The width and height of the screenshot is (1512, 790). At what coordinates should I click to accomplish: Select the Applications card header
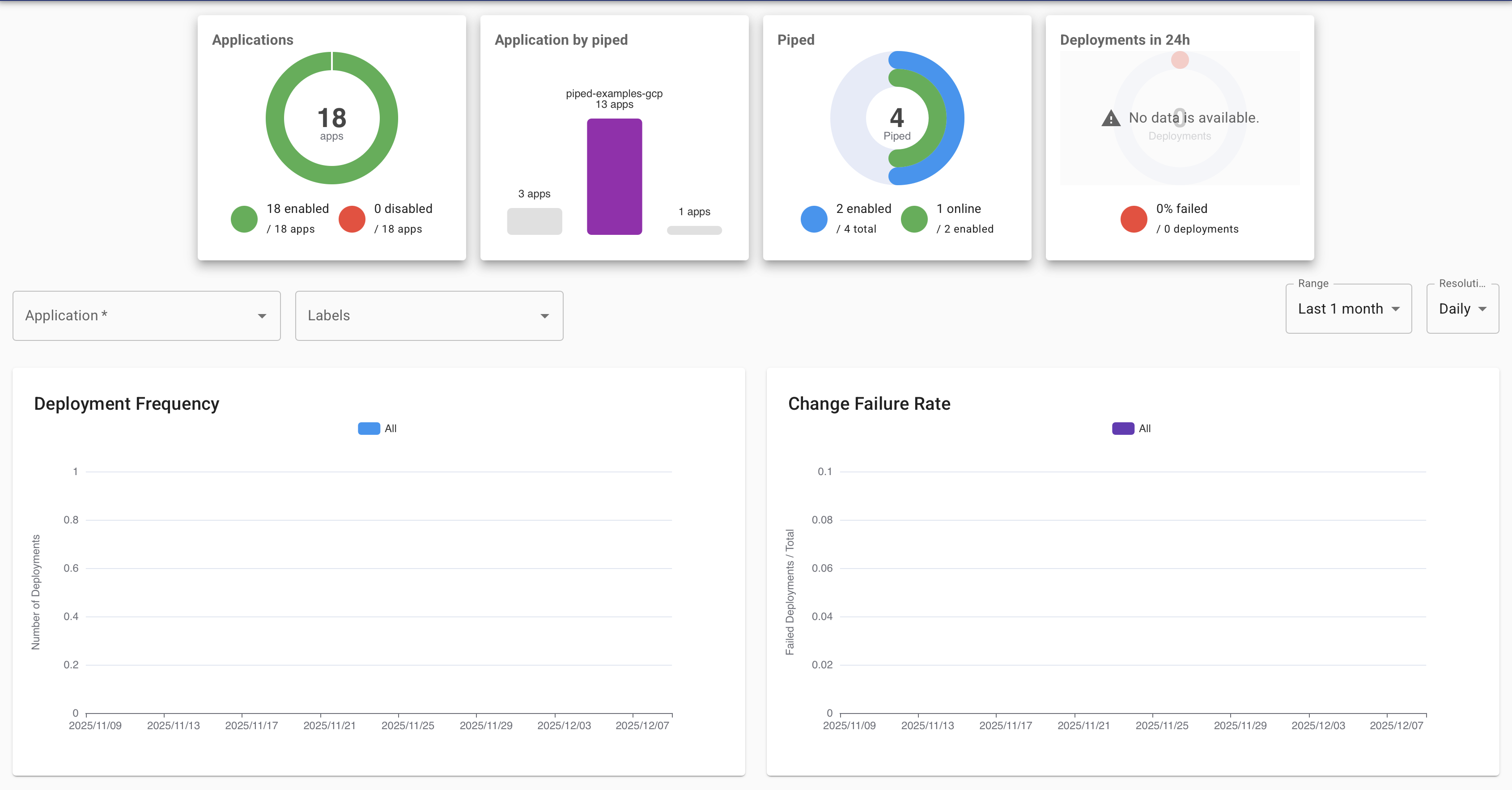252,39
